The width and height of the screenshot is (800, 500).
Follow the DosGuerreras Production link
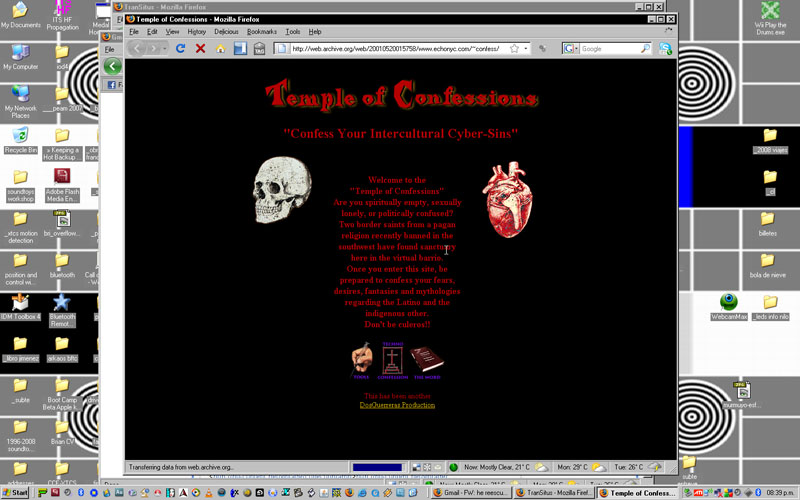397,405
